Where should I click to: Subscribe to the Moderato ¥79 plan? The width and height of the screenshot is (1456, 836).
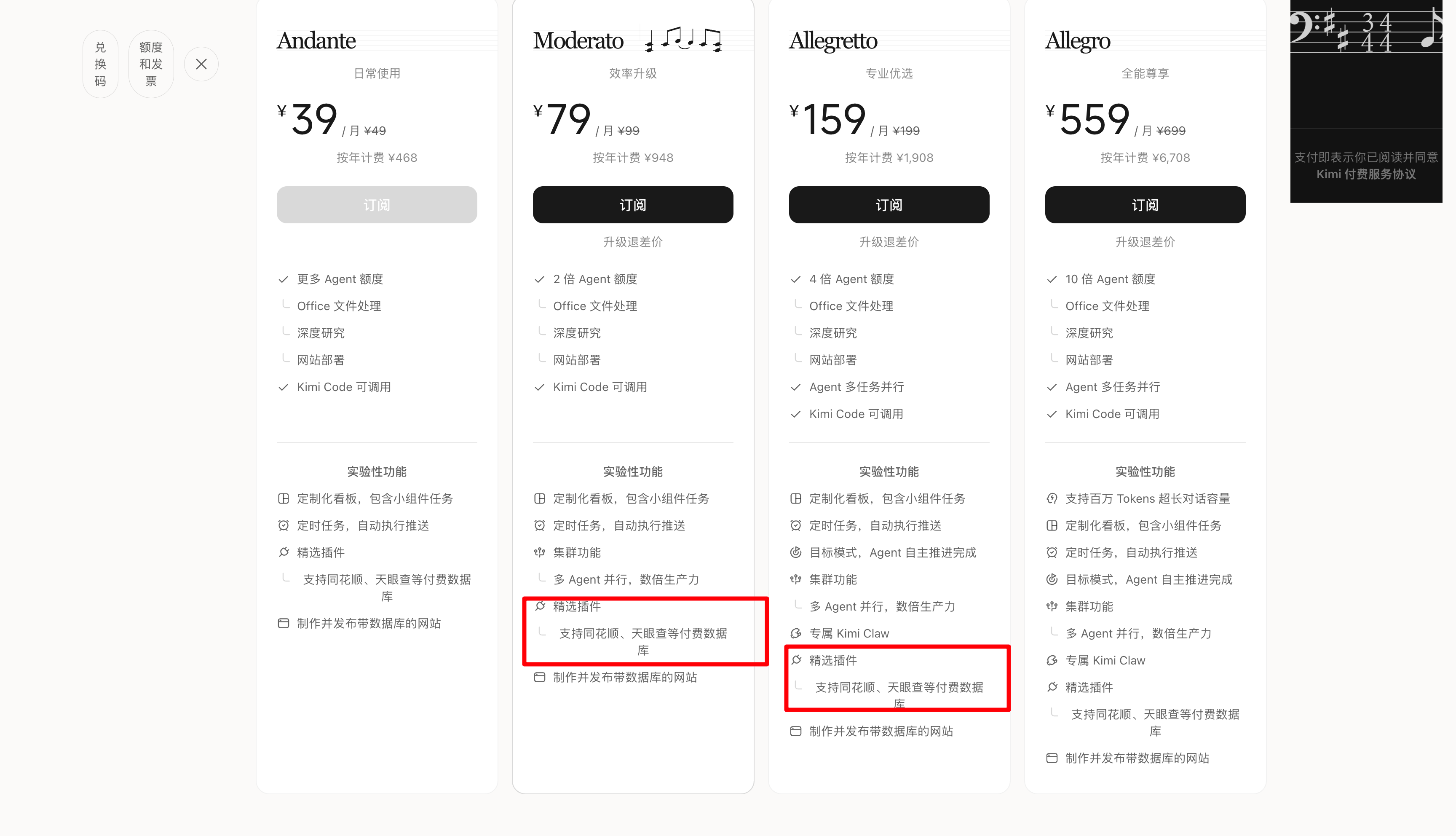click(632, 205)
